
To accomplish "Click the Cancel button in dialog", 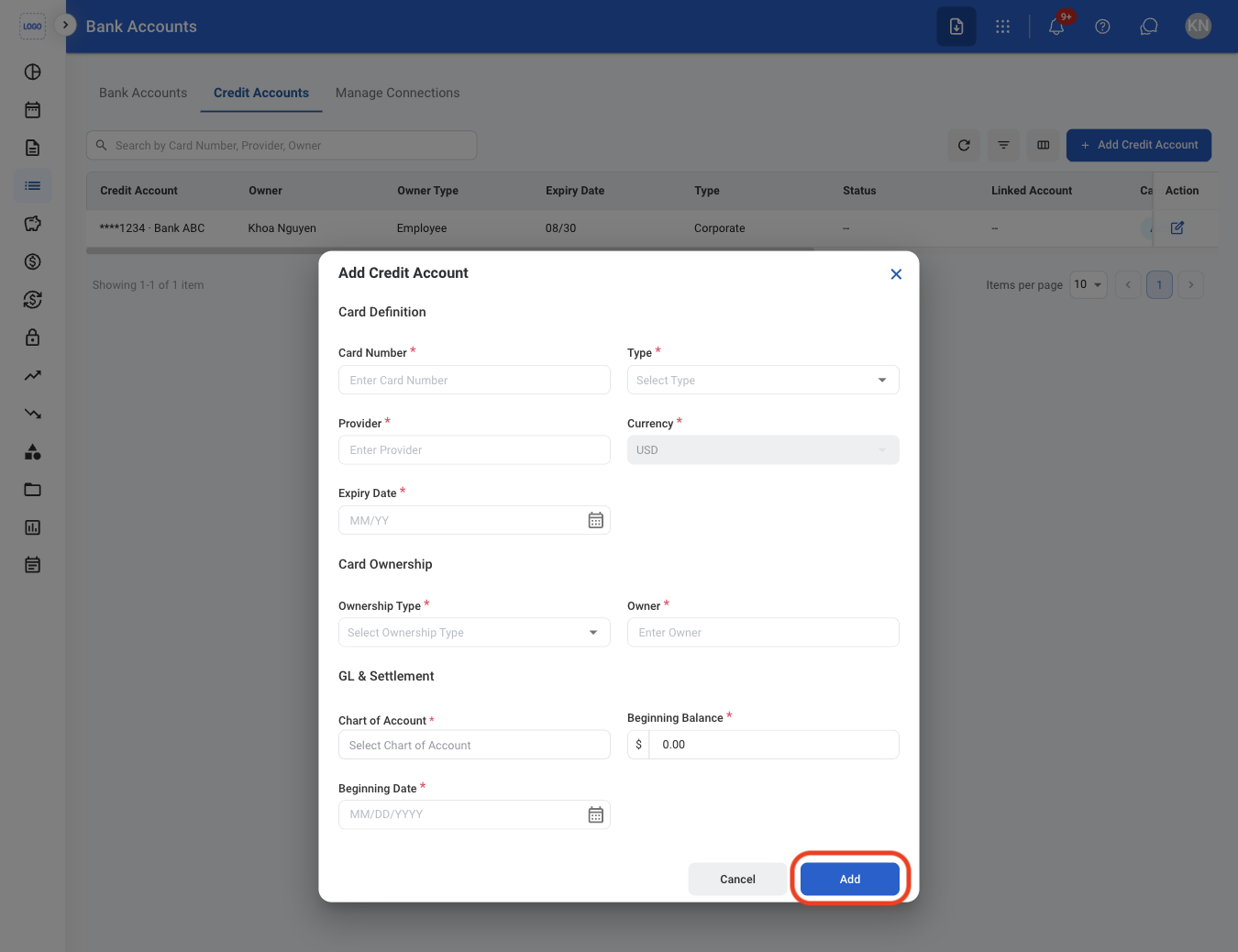I will point(737,879).
